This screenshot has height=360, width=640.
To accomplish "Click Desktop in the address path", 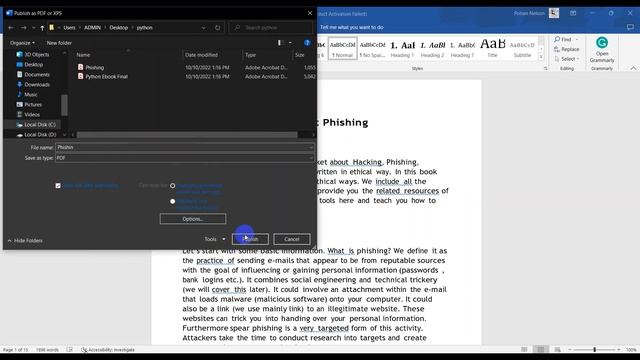I will [119, 28].
